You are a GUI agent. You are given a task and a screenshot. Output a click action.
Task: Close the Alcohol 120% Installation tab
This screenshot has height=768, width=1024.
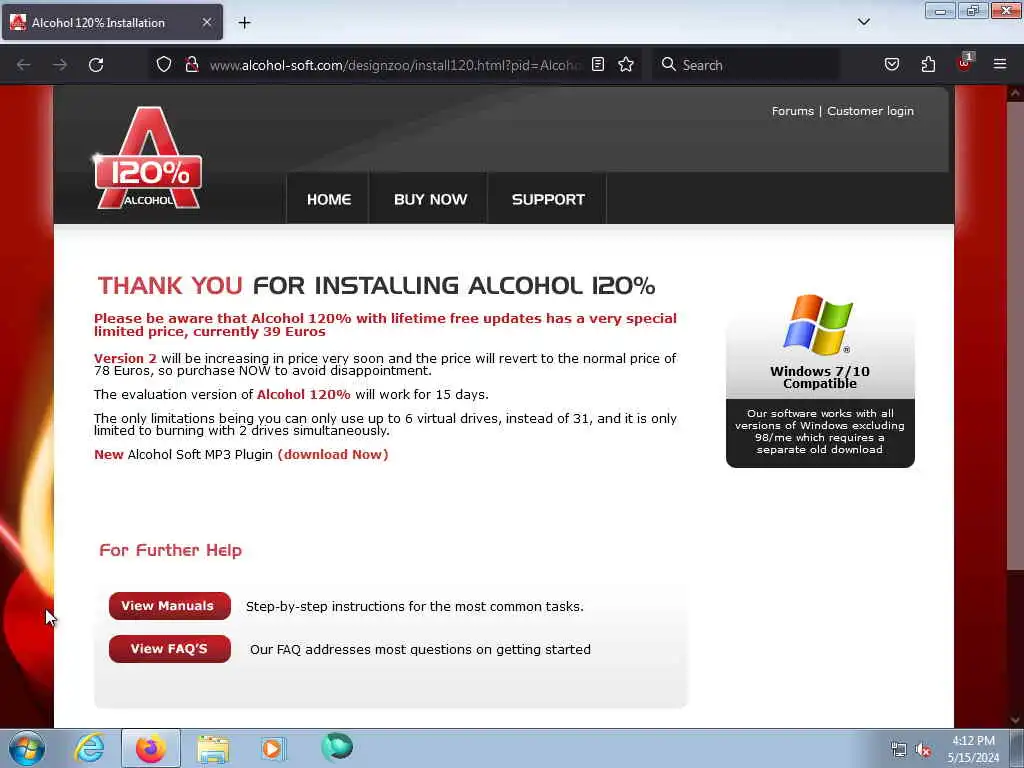tap(206, 22)
